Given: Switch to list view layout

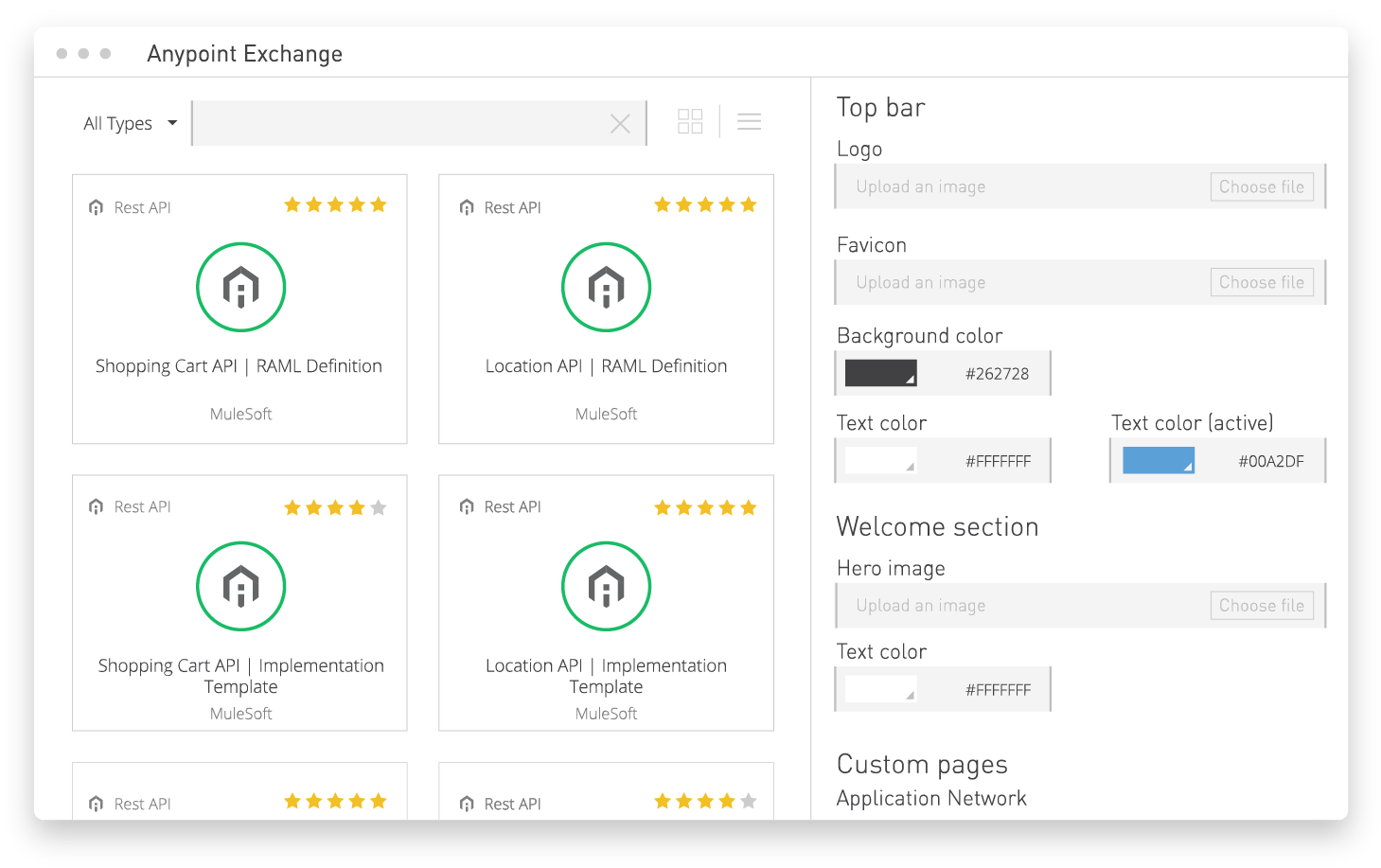Looking at the screenshot, I should click(x=749, y=121).
